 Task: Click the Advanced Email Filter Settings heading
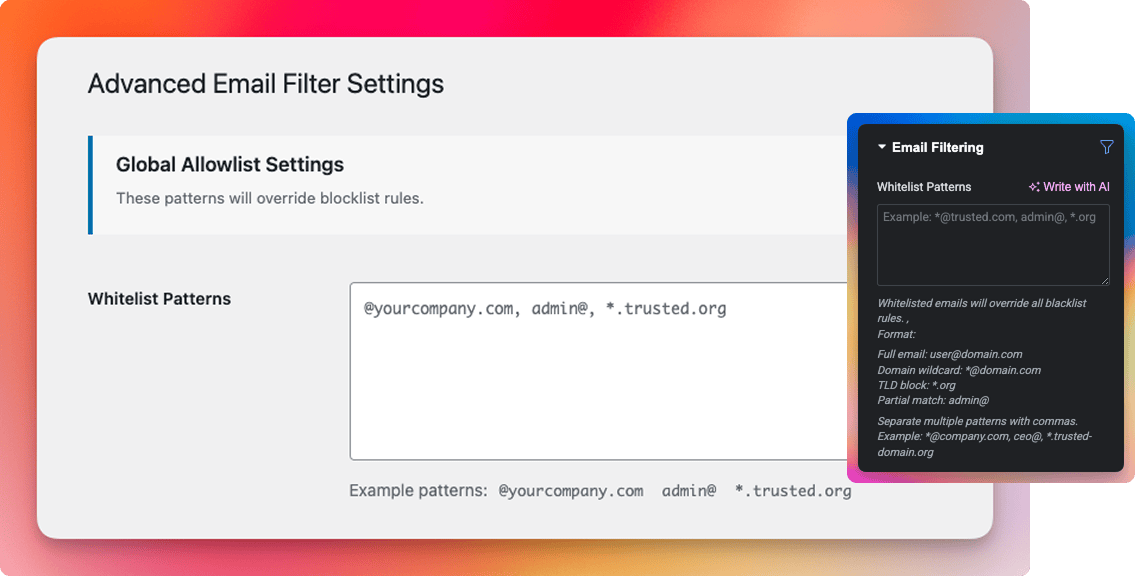pyautogui.click(x=266, y=83)
